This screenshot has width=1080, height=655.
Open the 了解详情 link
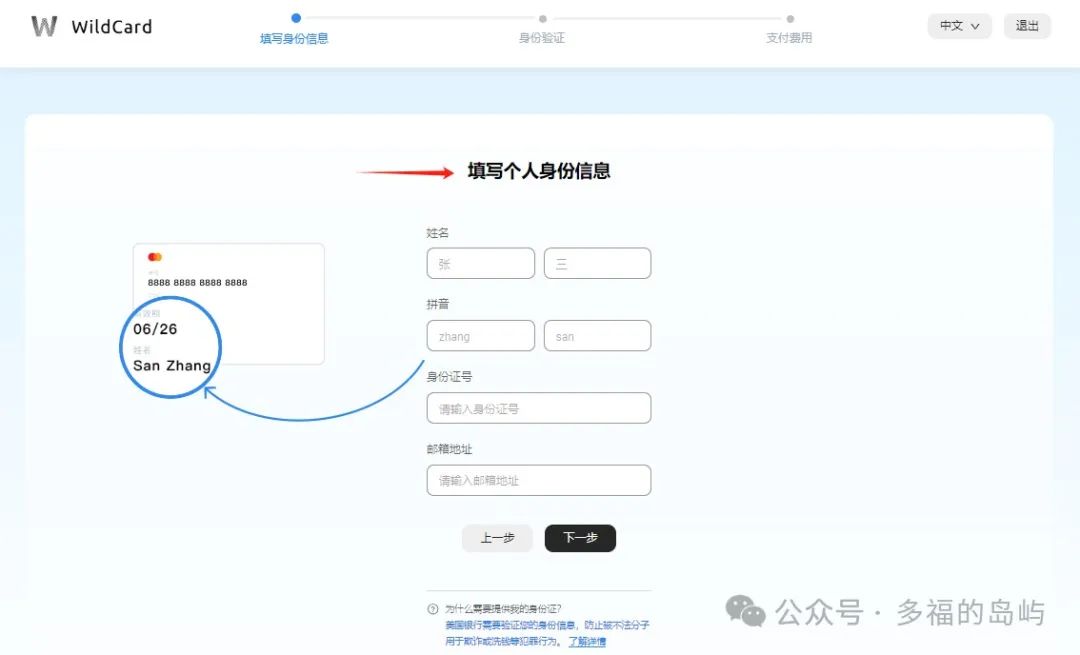(587, 641)
